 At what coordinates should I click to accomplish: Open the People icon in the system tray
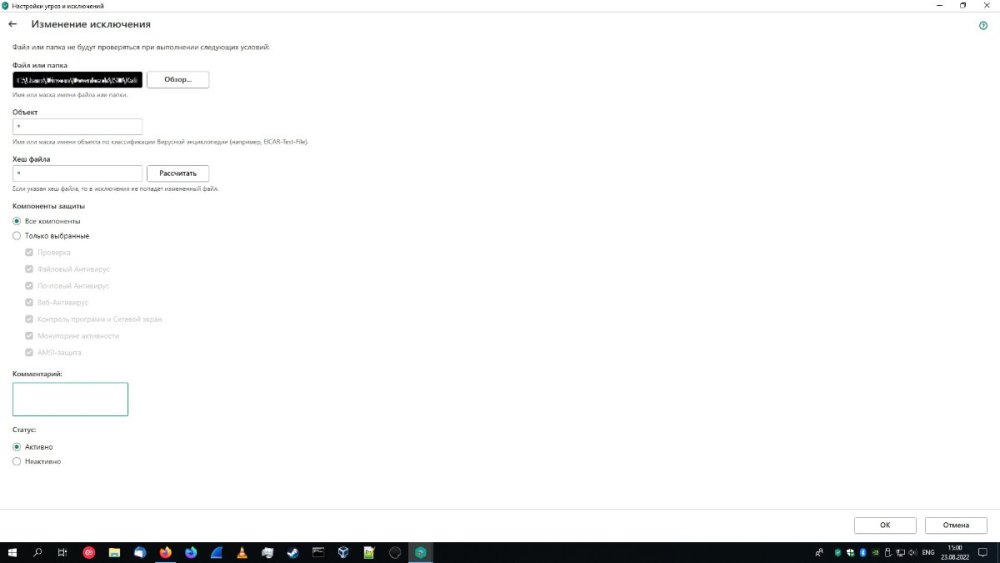click(820, 553)
